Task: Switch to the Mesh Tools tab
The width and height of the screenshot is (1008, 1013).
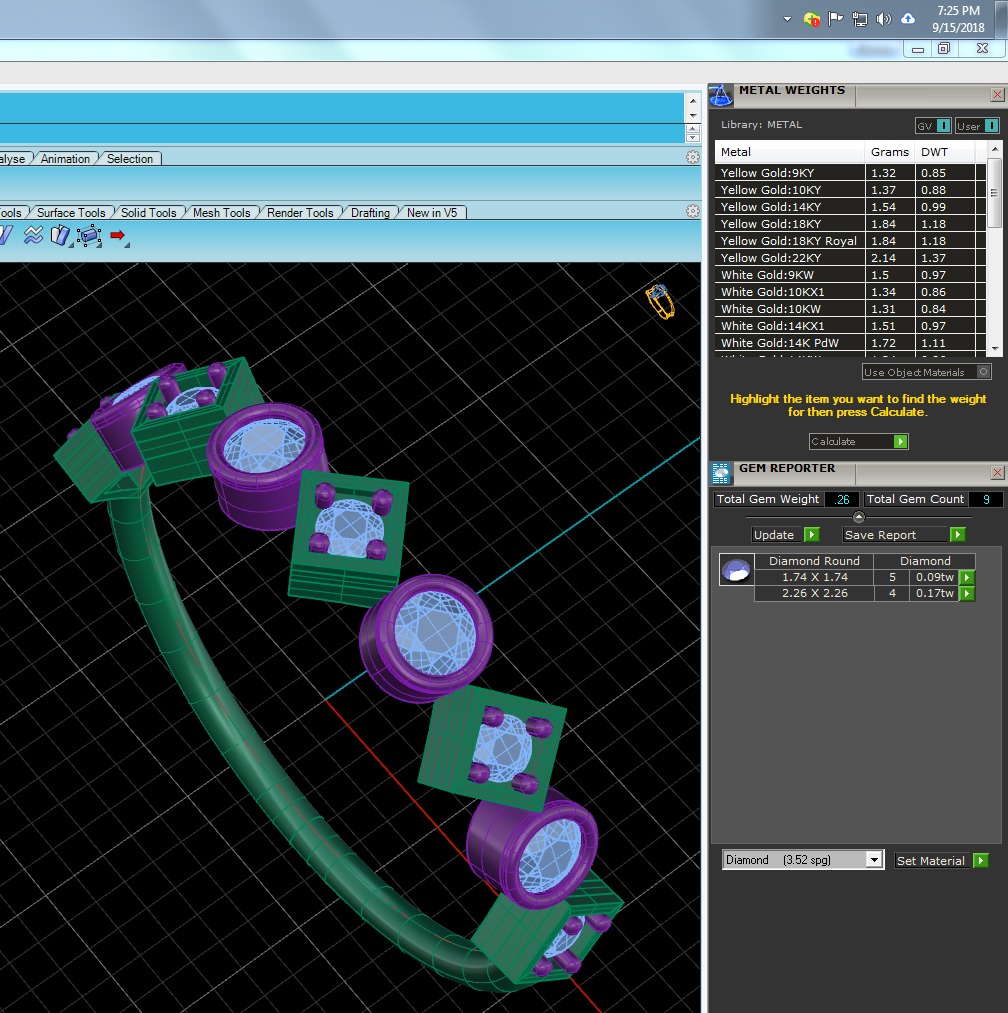Action: click(222, 213)
